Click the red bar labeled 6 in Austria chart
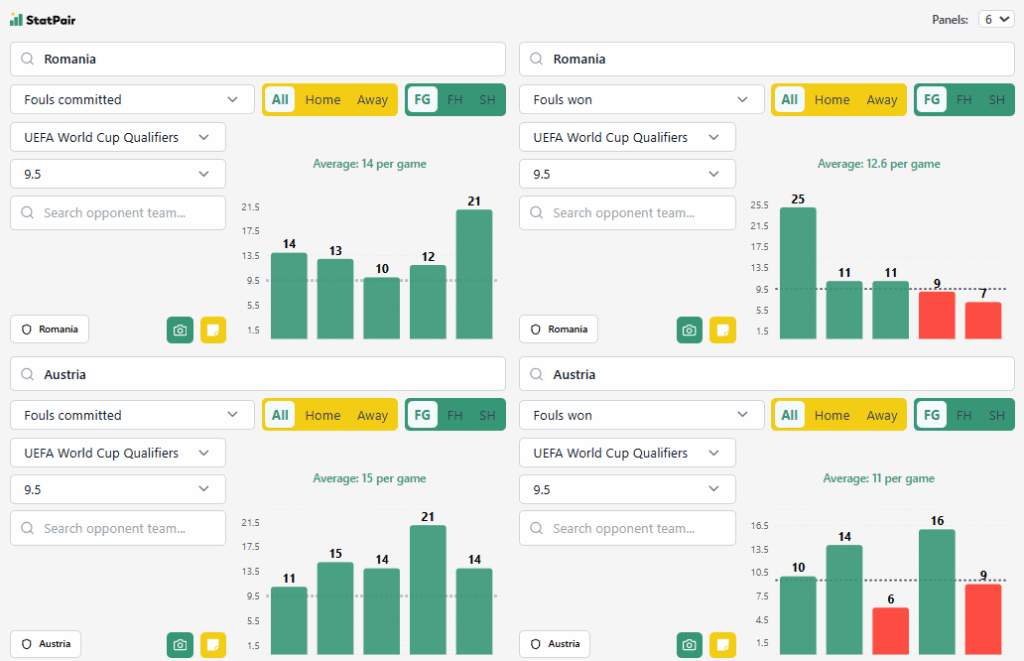This screenshot has width=1024, height=661. (x=890, y=632)
